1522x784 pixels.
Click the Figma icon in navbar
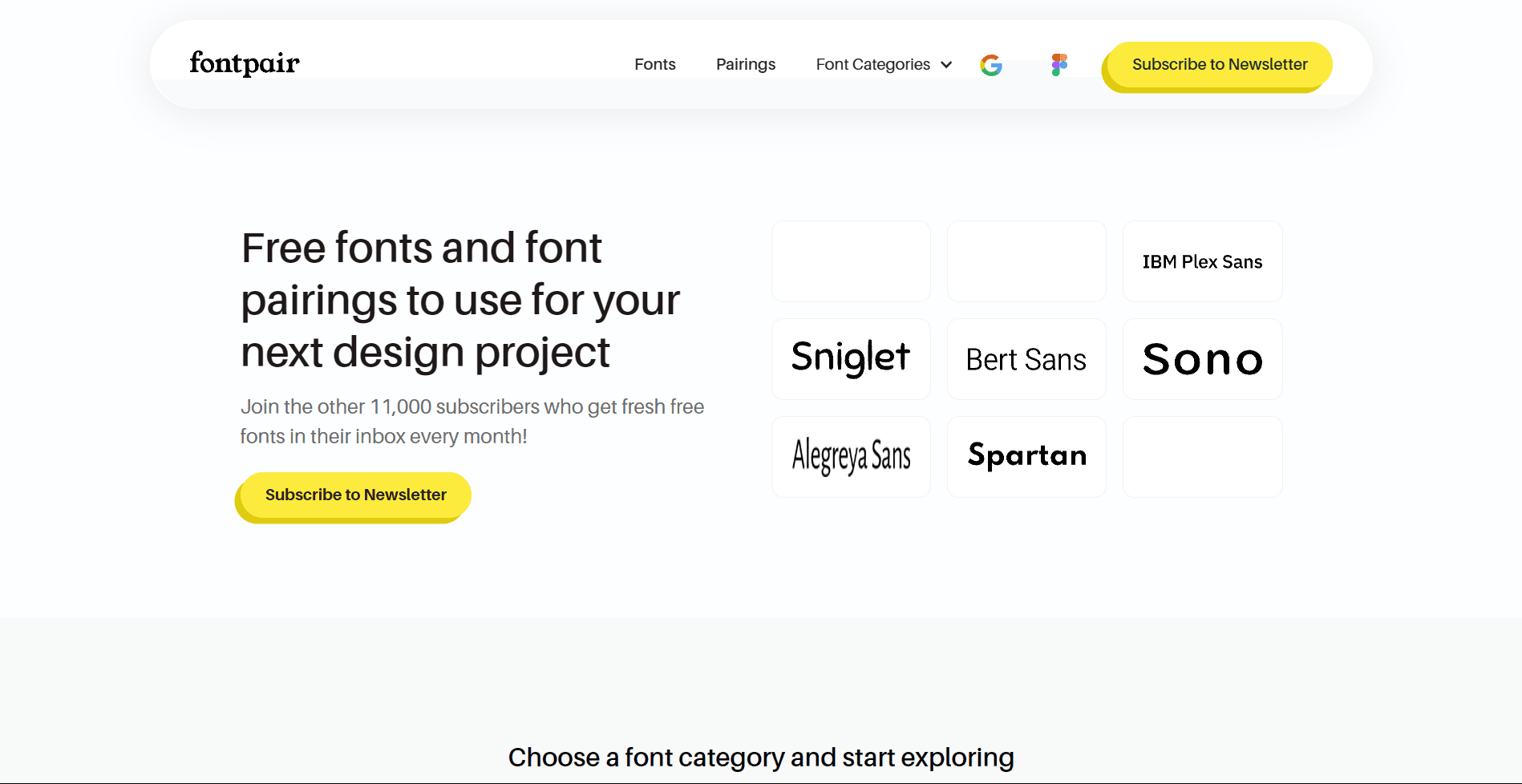[x=1059, y=64]
